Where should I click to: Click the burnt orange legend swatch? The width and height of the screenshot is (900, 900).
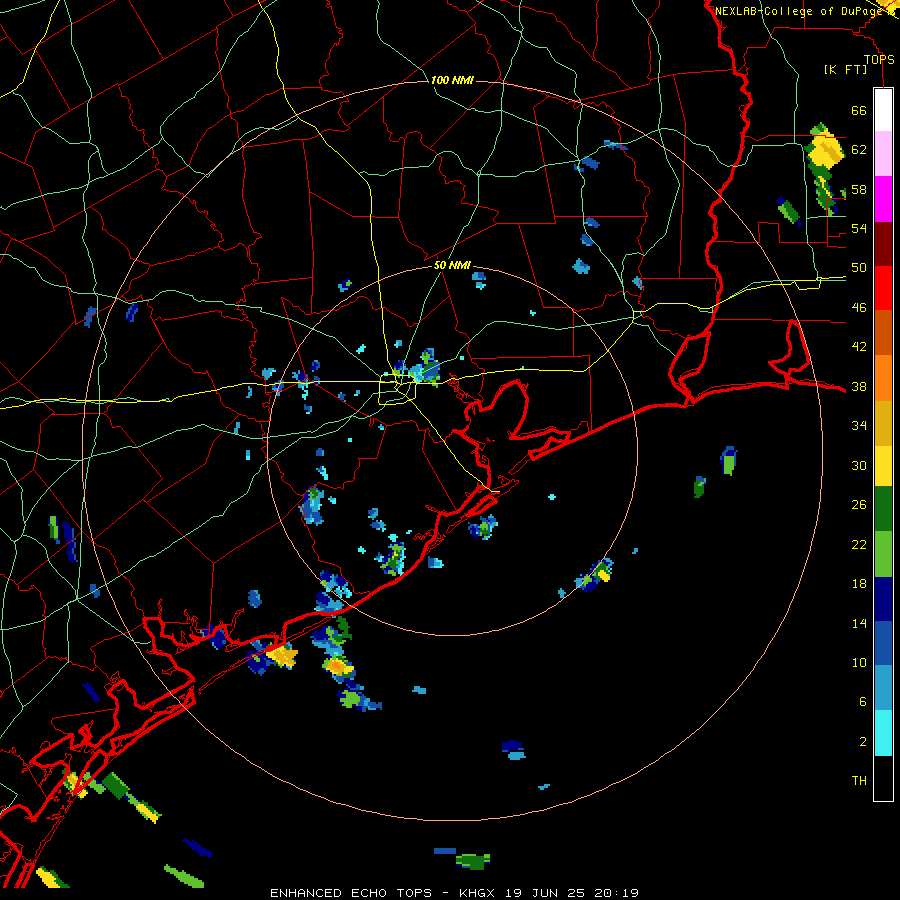pos(883,333)
